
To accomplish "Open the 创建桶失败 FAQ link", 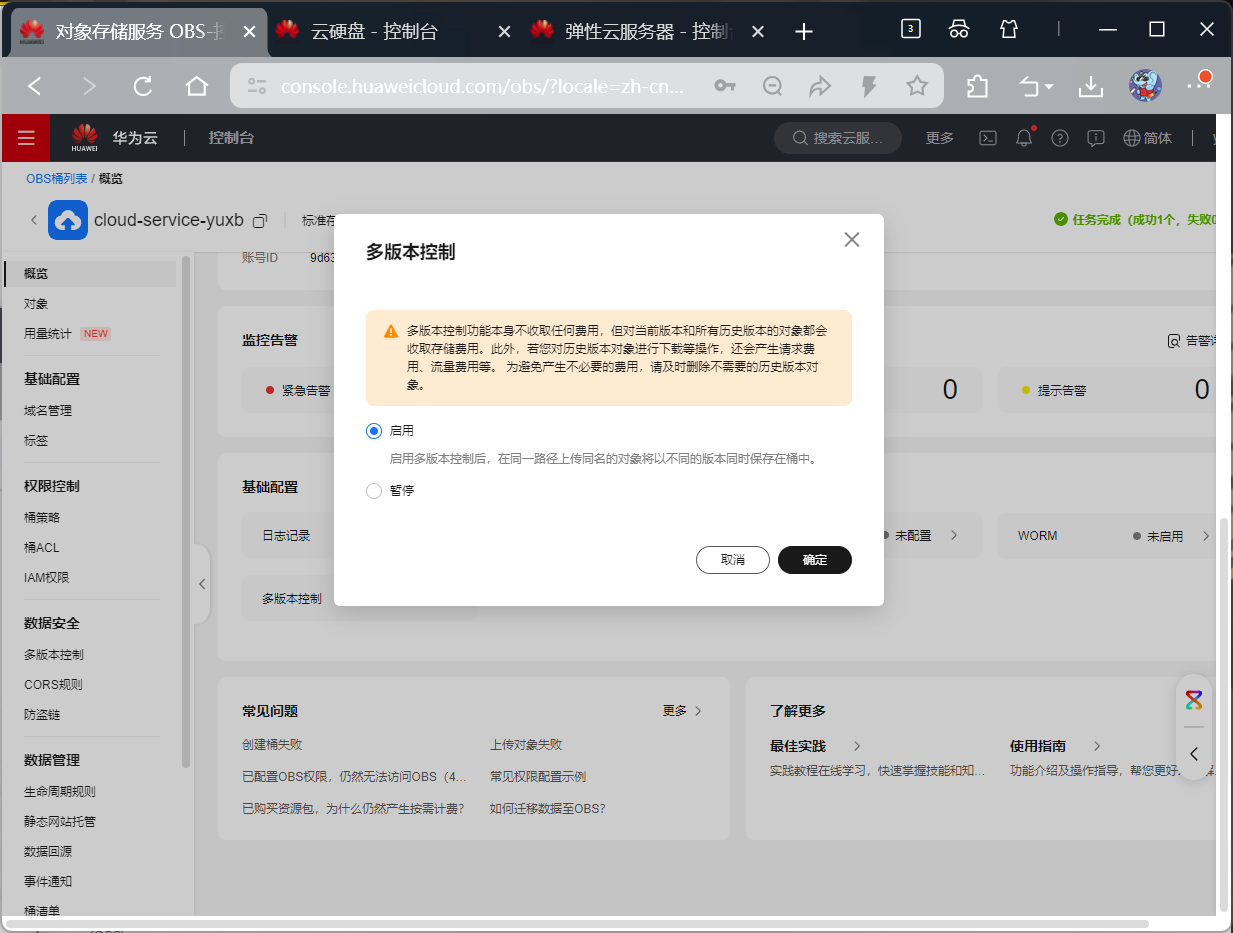I will tap(272, 745).
